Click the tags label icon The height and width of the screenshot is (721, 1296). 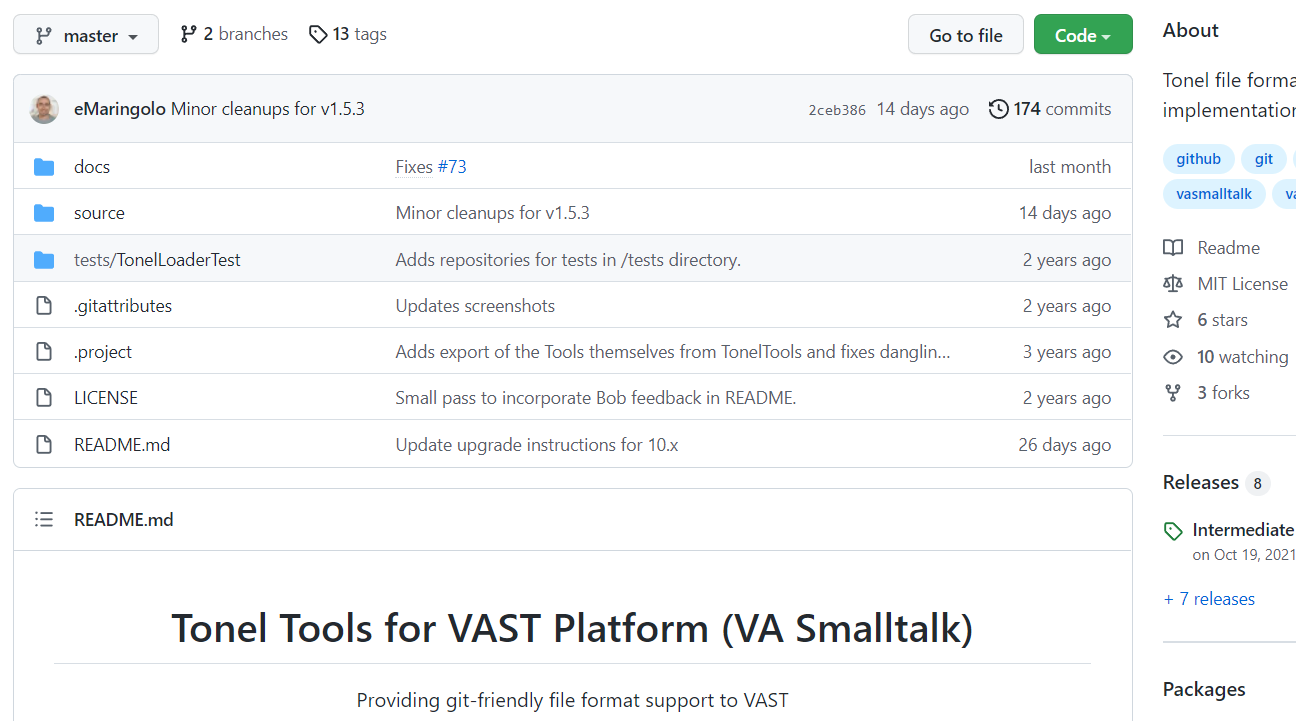pyautogui.click(x=318, y=35)
